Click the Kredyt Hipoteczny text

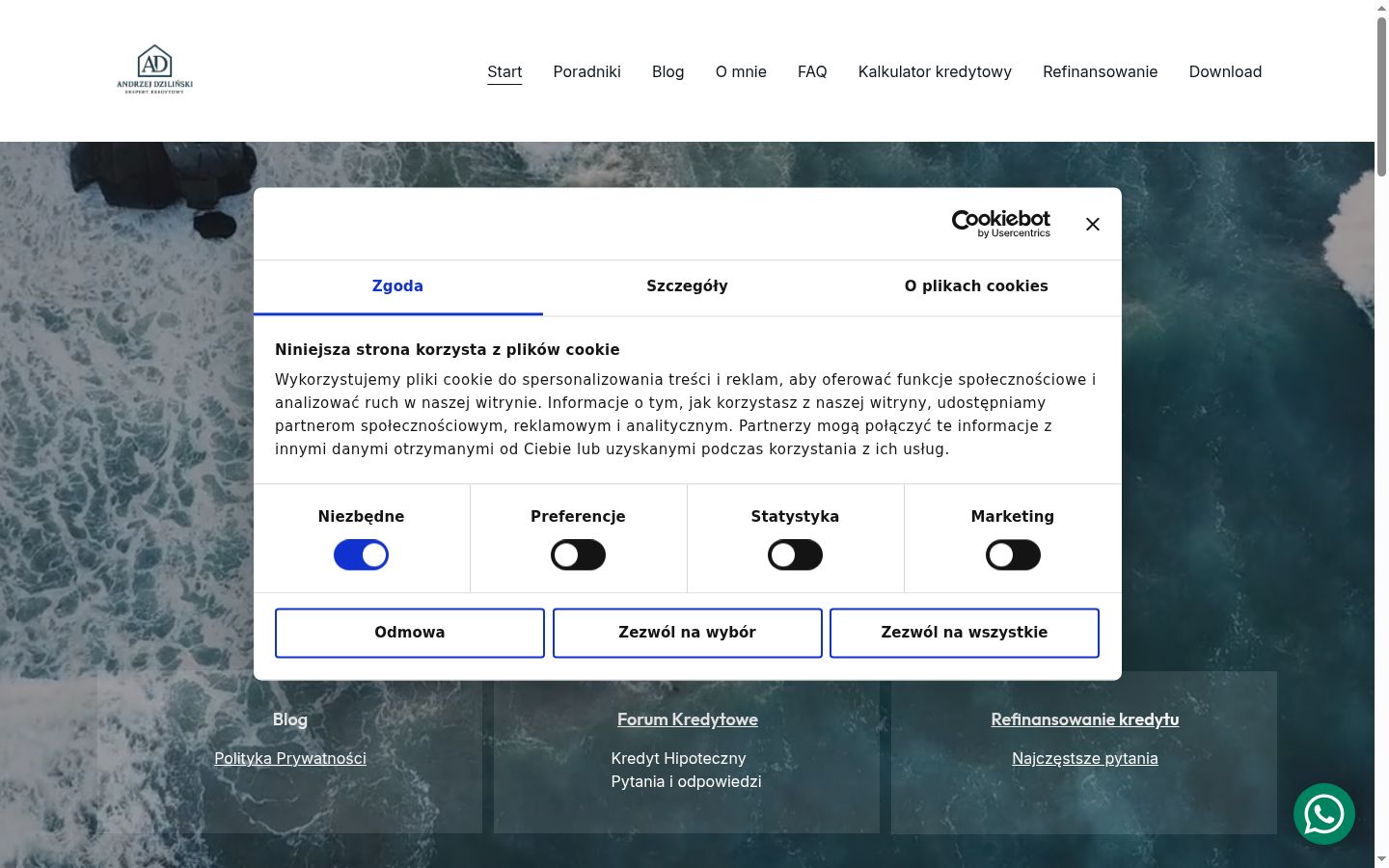coord(678,758)
